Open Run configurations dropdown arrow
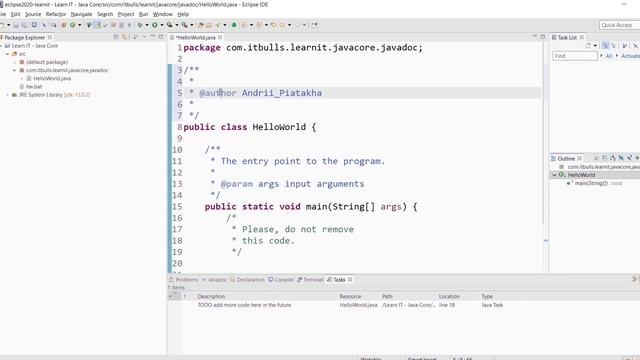 162,25
